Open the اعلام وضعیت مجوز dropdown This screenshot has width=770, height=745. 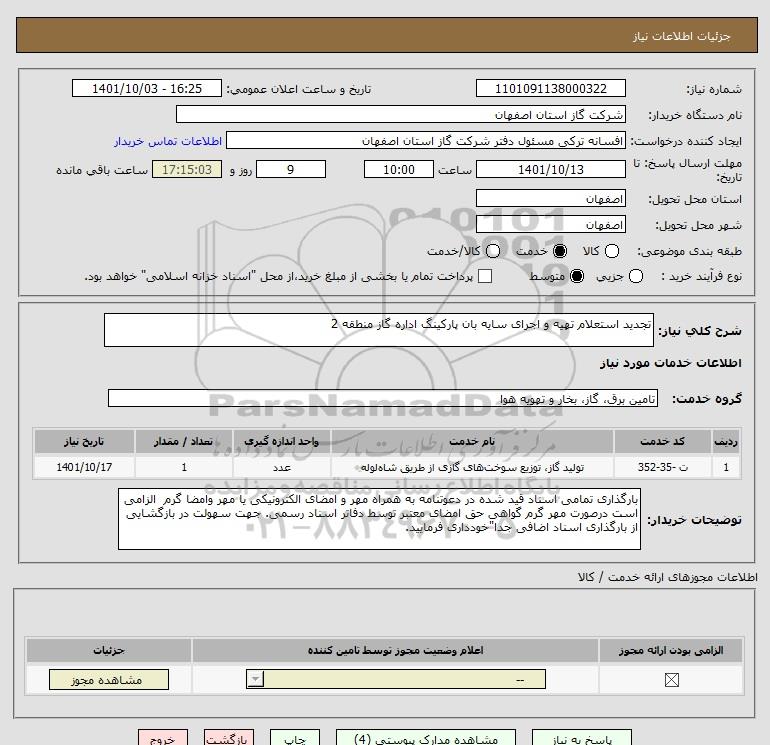pos(396,679)
